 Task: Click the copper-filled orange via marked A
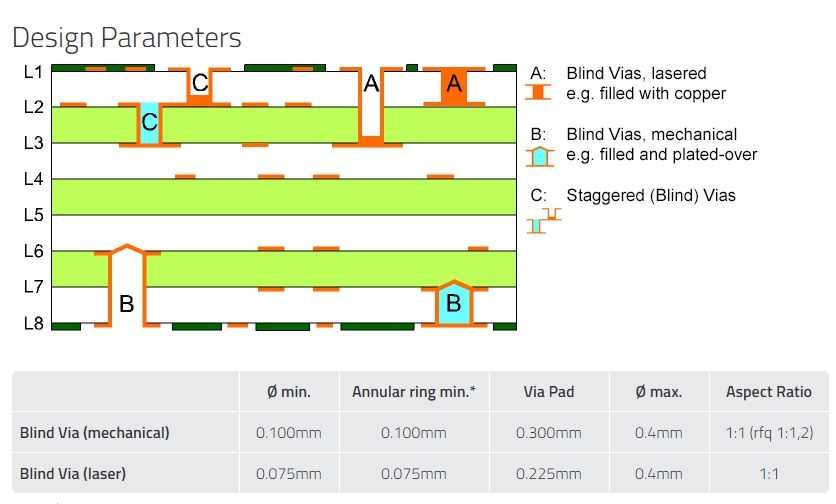click(x=453, y=87)
